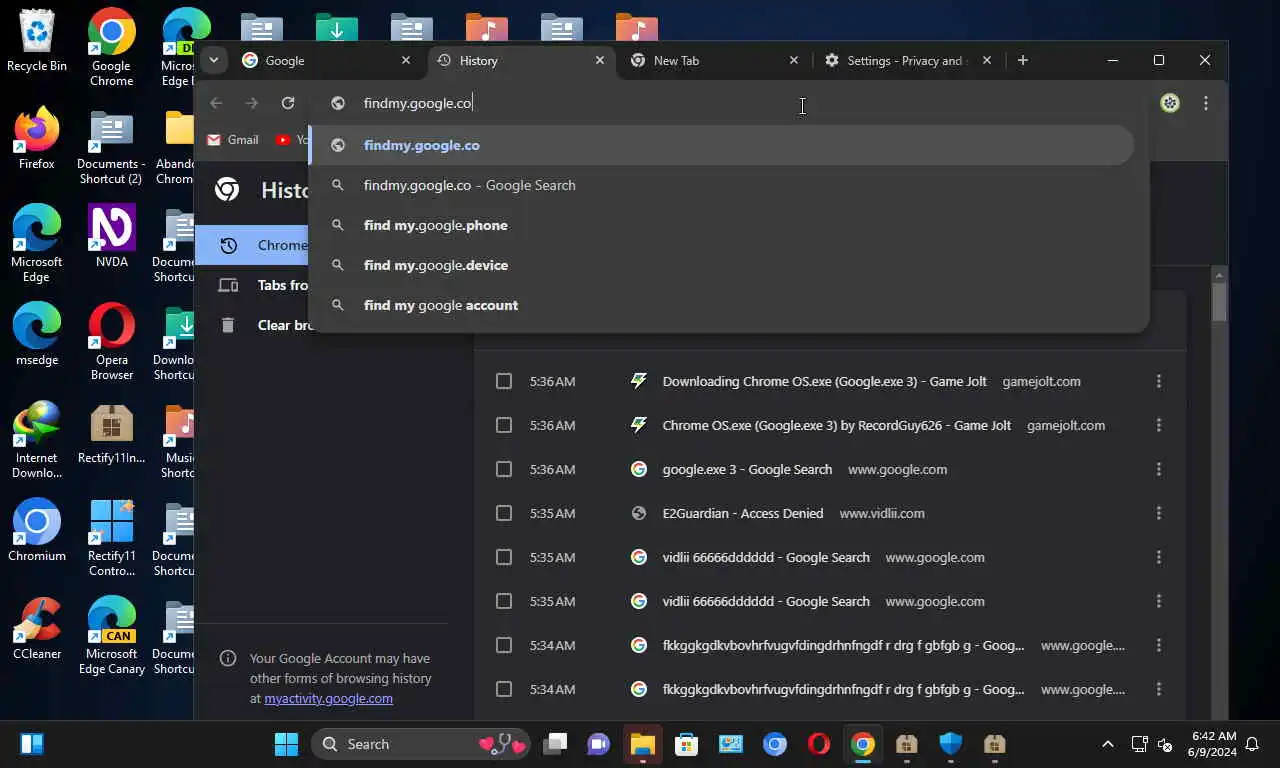Switch to the New Tab tab

(x=716, y=60)
